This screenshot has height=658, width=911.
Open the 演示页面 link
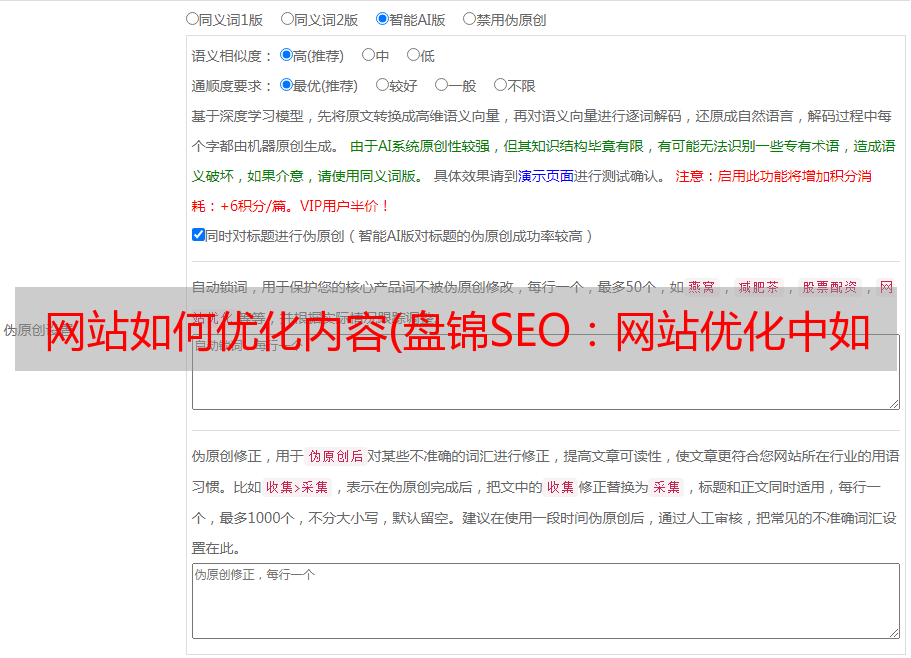coord(546,176)
